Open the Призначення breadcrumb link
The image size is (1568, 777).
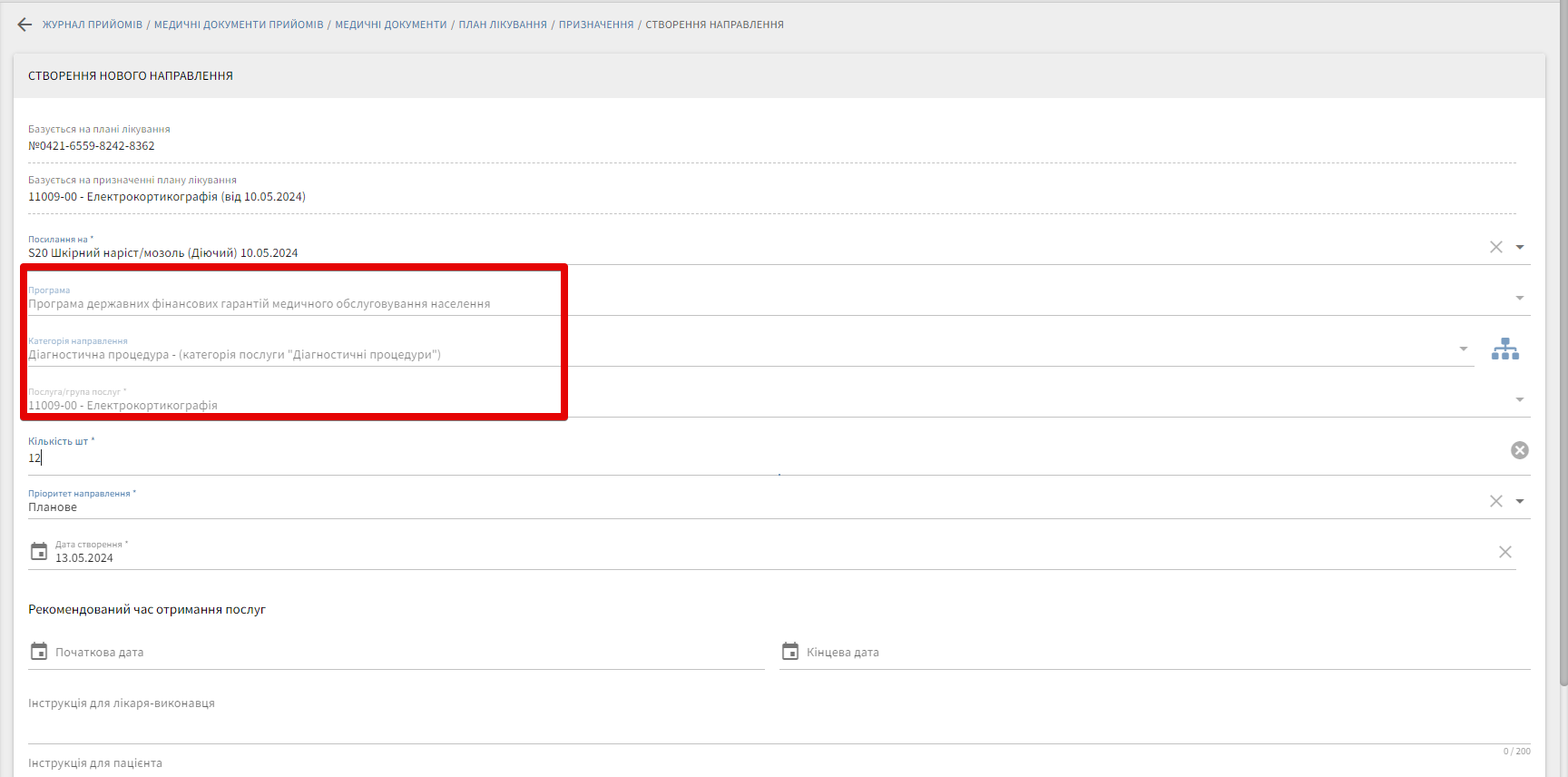point(596,25)
